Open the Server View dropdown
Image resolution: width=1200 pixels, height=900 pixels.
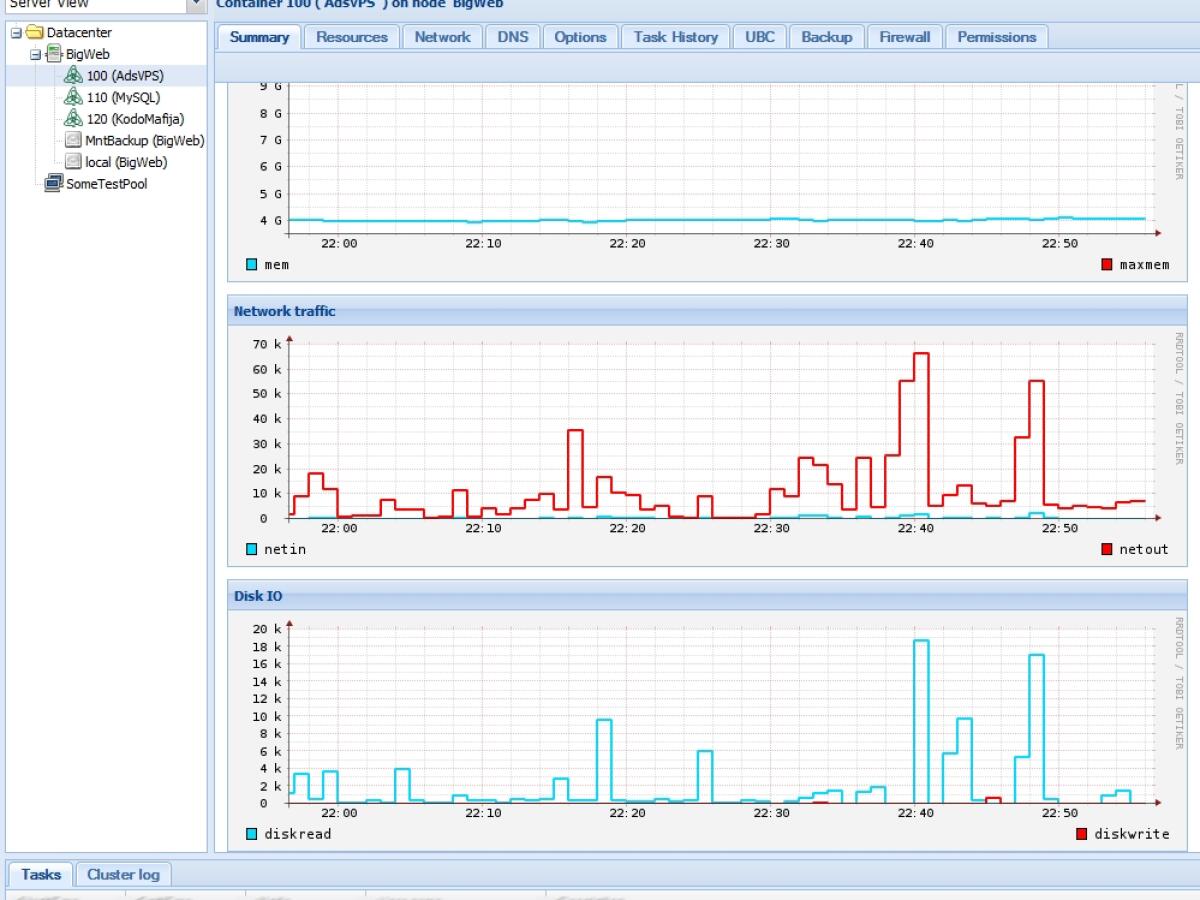196,4
